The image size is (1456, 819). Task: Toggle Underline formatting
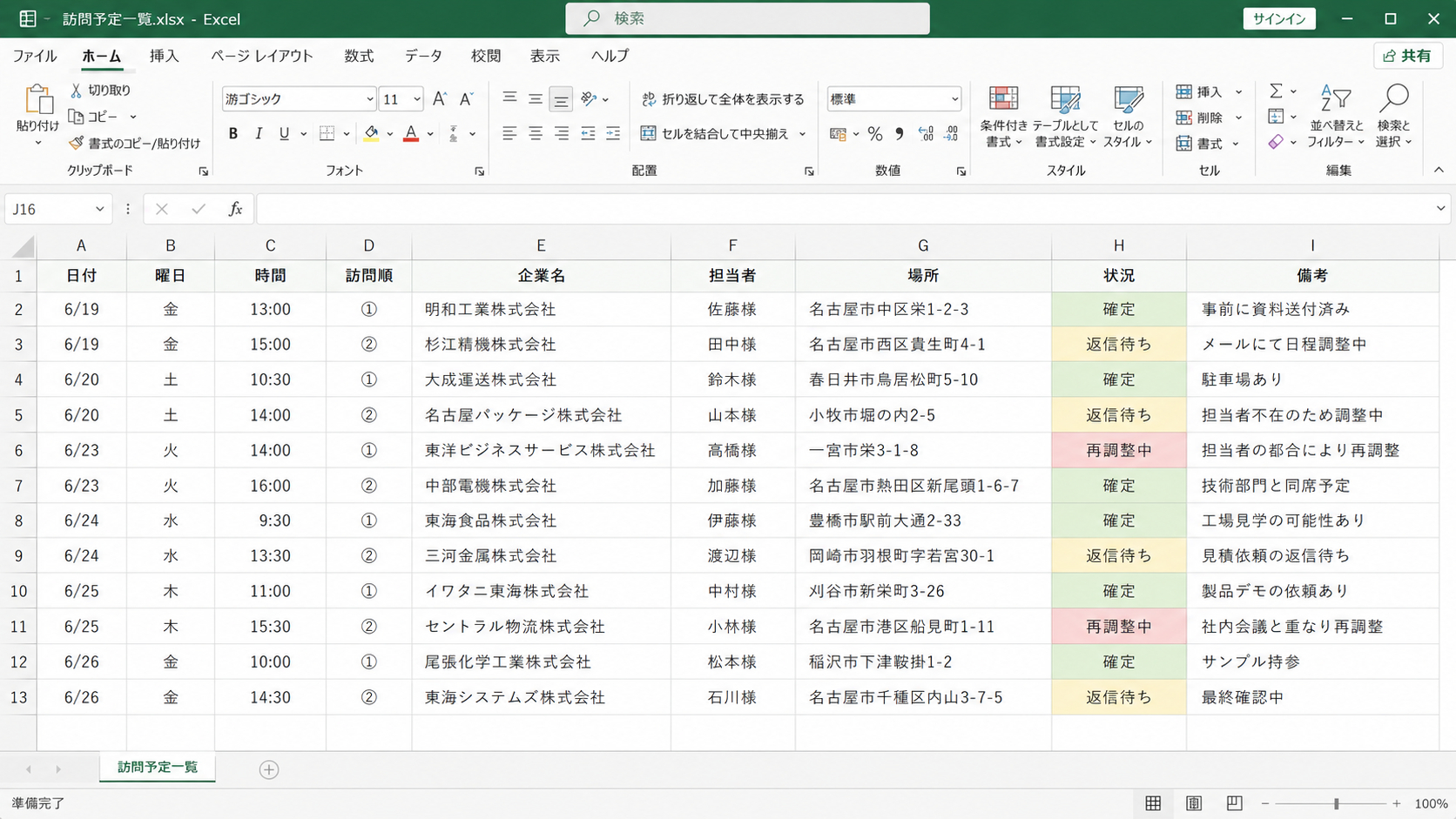point(284,133)
